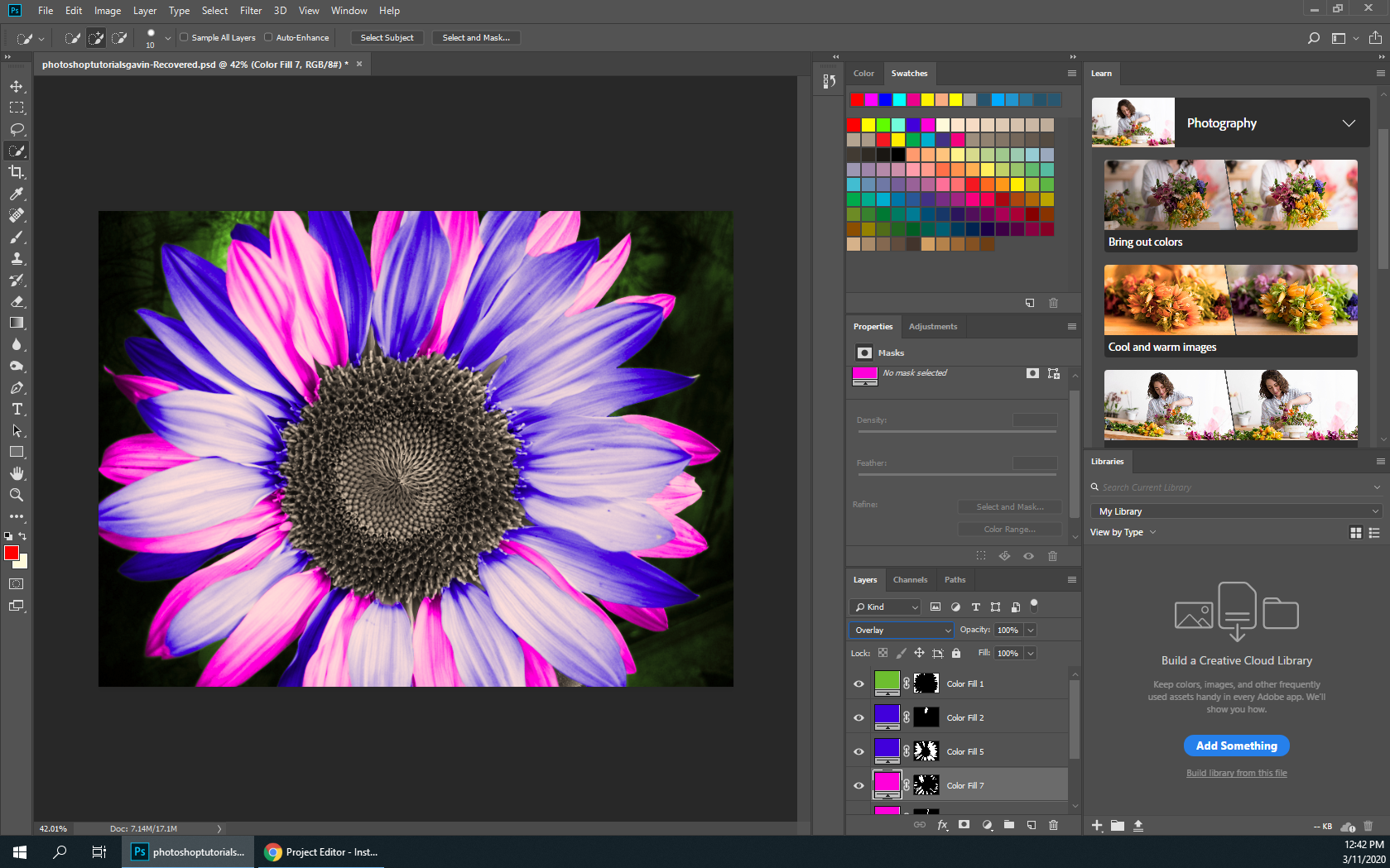
Task: Open the brush picker dropdown arrow
Action: [x=168, y=38]
